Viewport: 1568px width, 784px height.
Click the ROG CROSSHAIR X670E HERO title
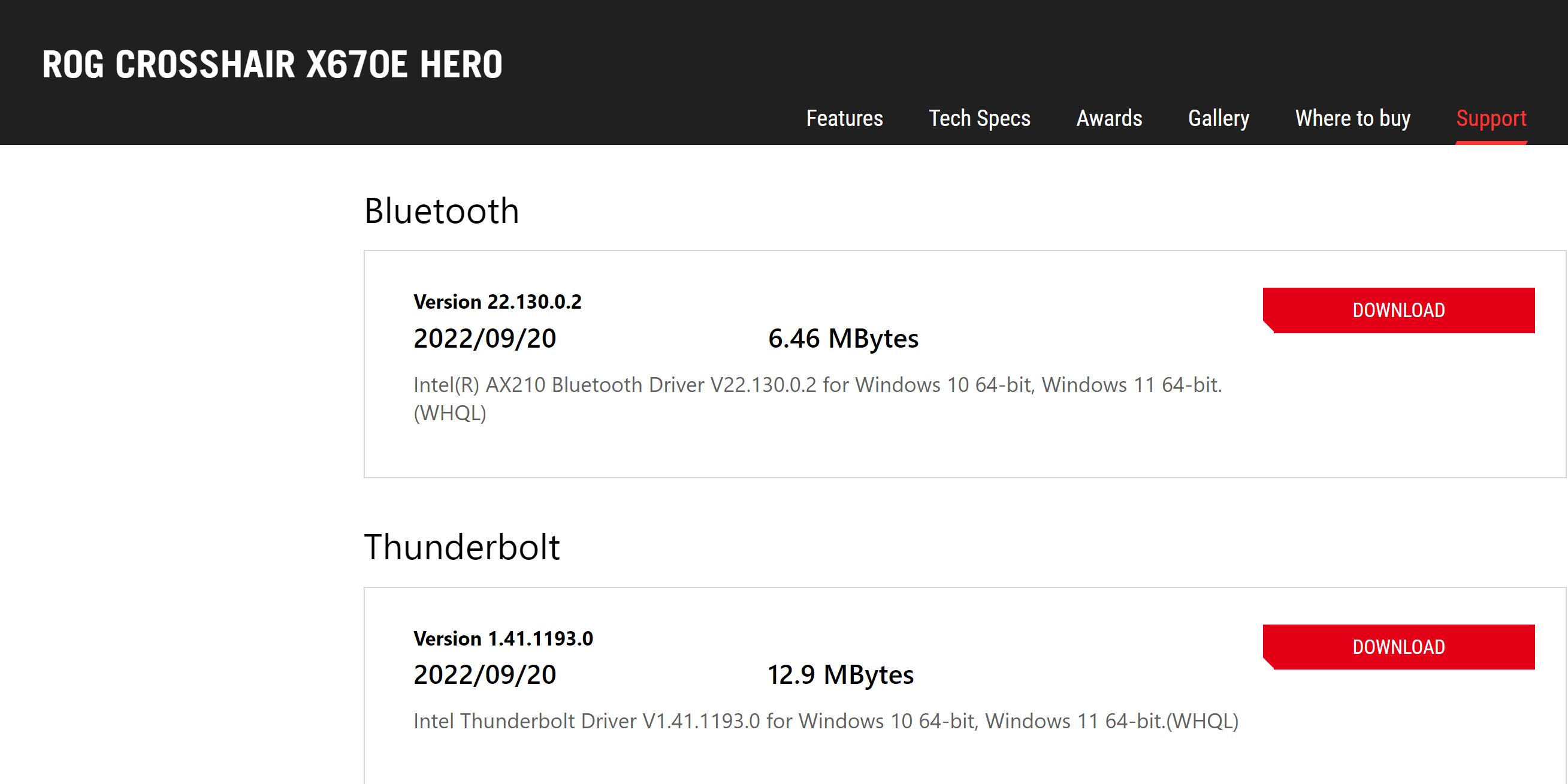click(x=272, y=65)
